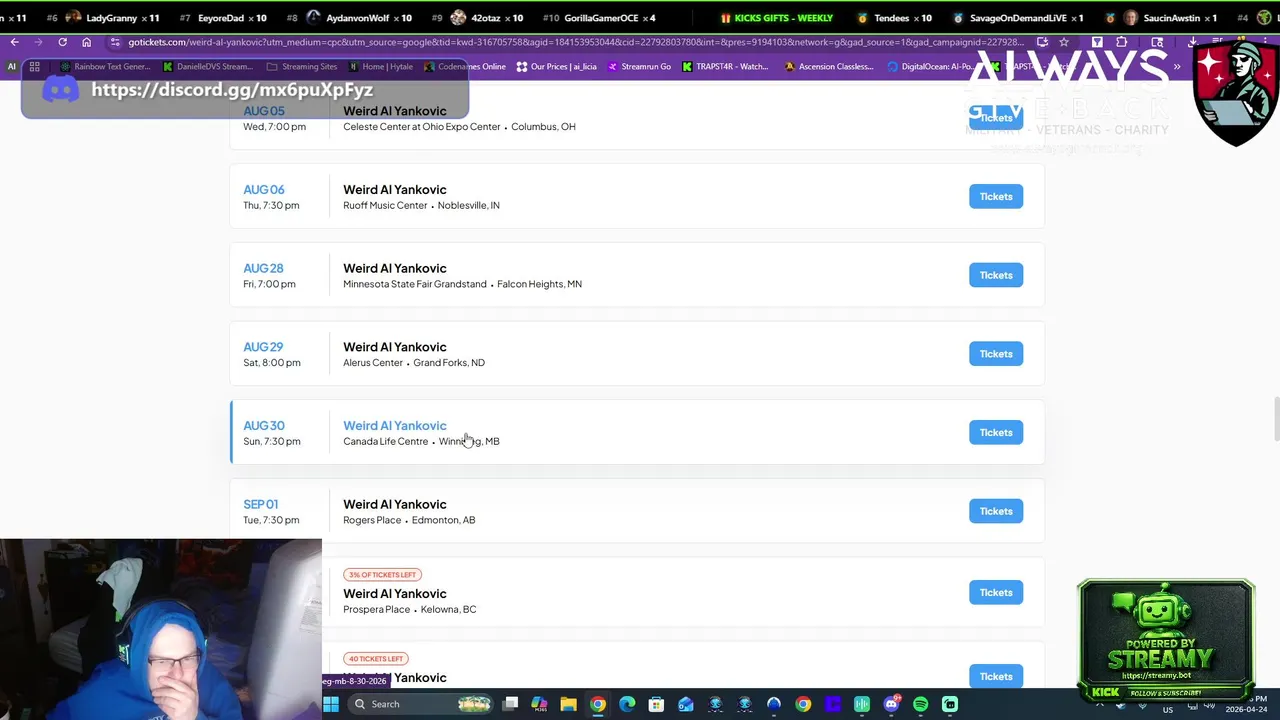The height and width of the screenshot is (720, 1280).
Task: Select the AUG 29 date text
Action: pos(263,347)
